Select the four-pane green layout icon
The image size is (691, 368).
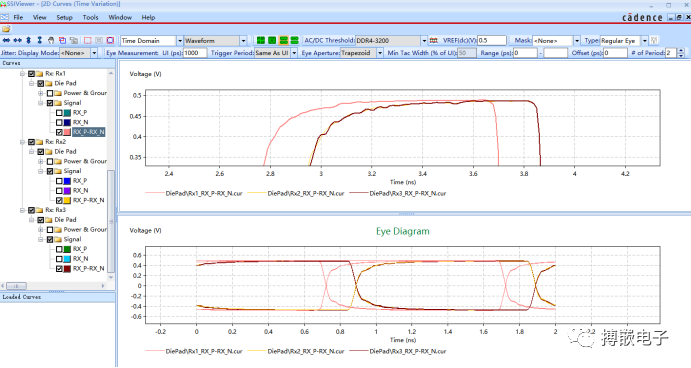(x=261, y=41)
